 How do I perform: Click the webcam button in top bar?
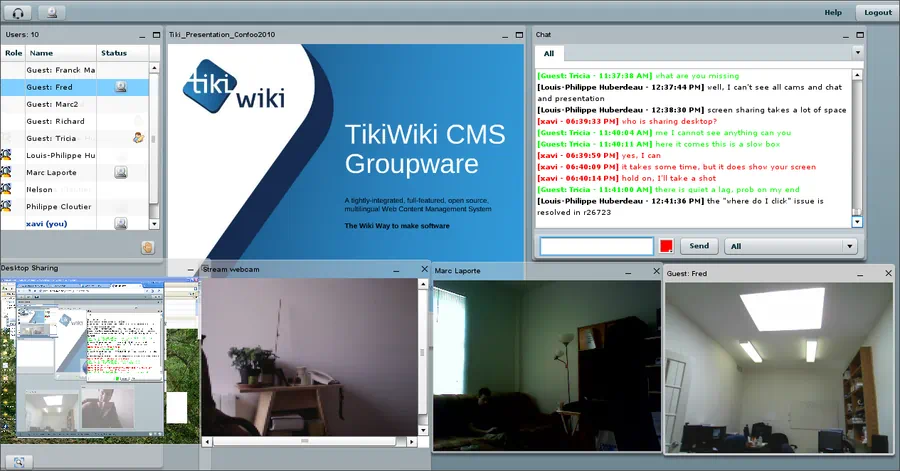tap(52, 12)
